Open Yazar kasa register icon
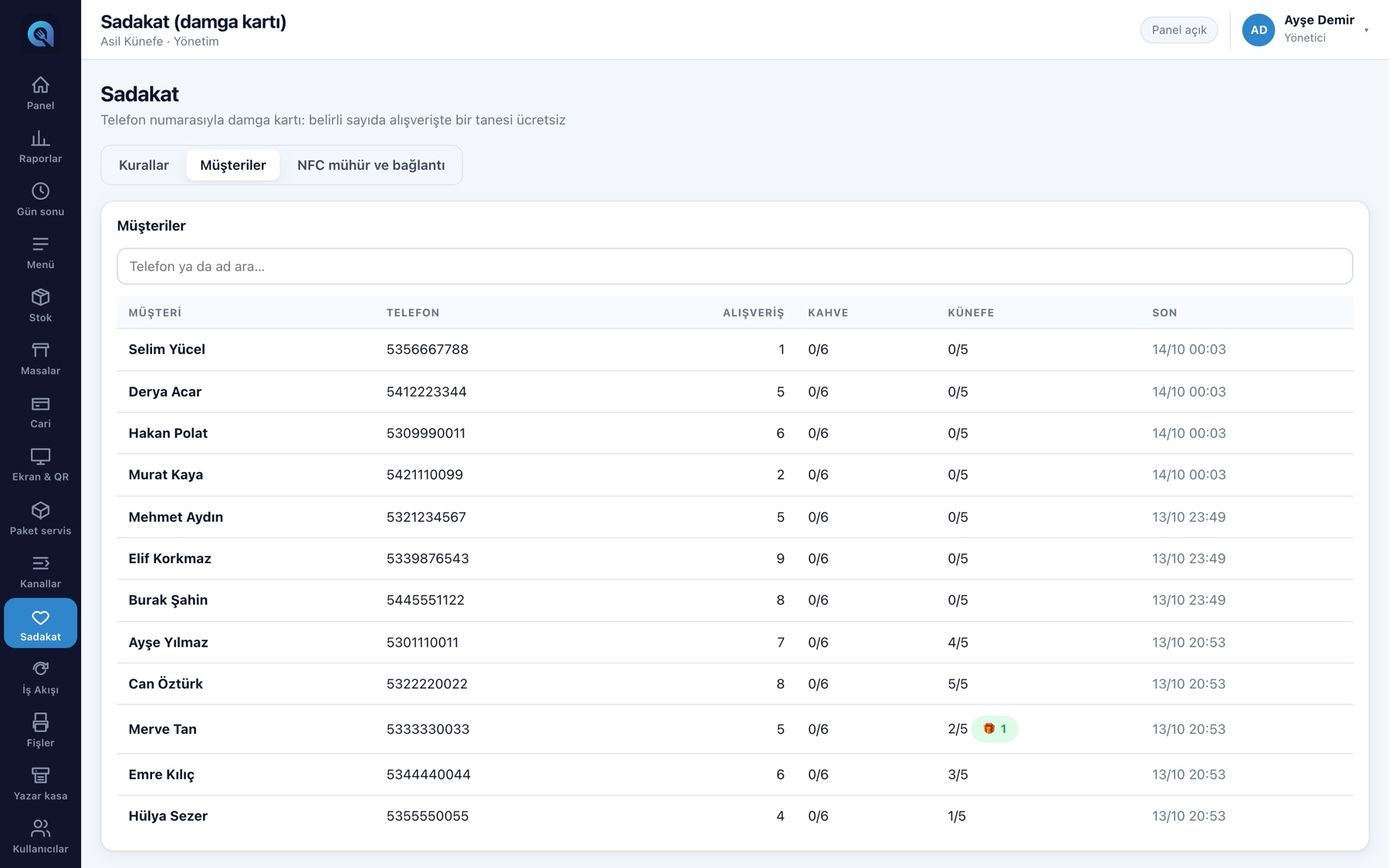 [40, 775]
